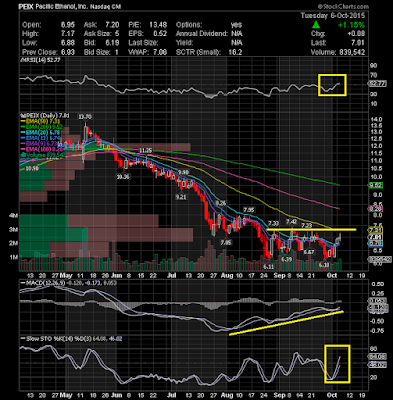
Task: Click the 46.02 stochastic tag on right axis
Action: [378, 365]
